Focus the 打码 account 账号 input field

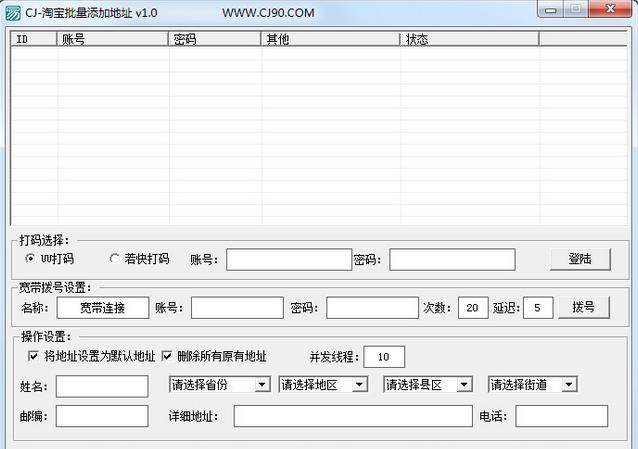288,260
